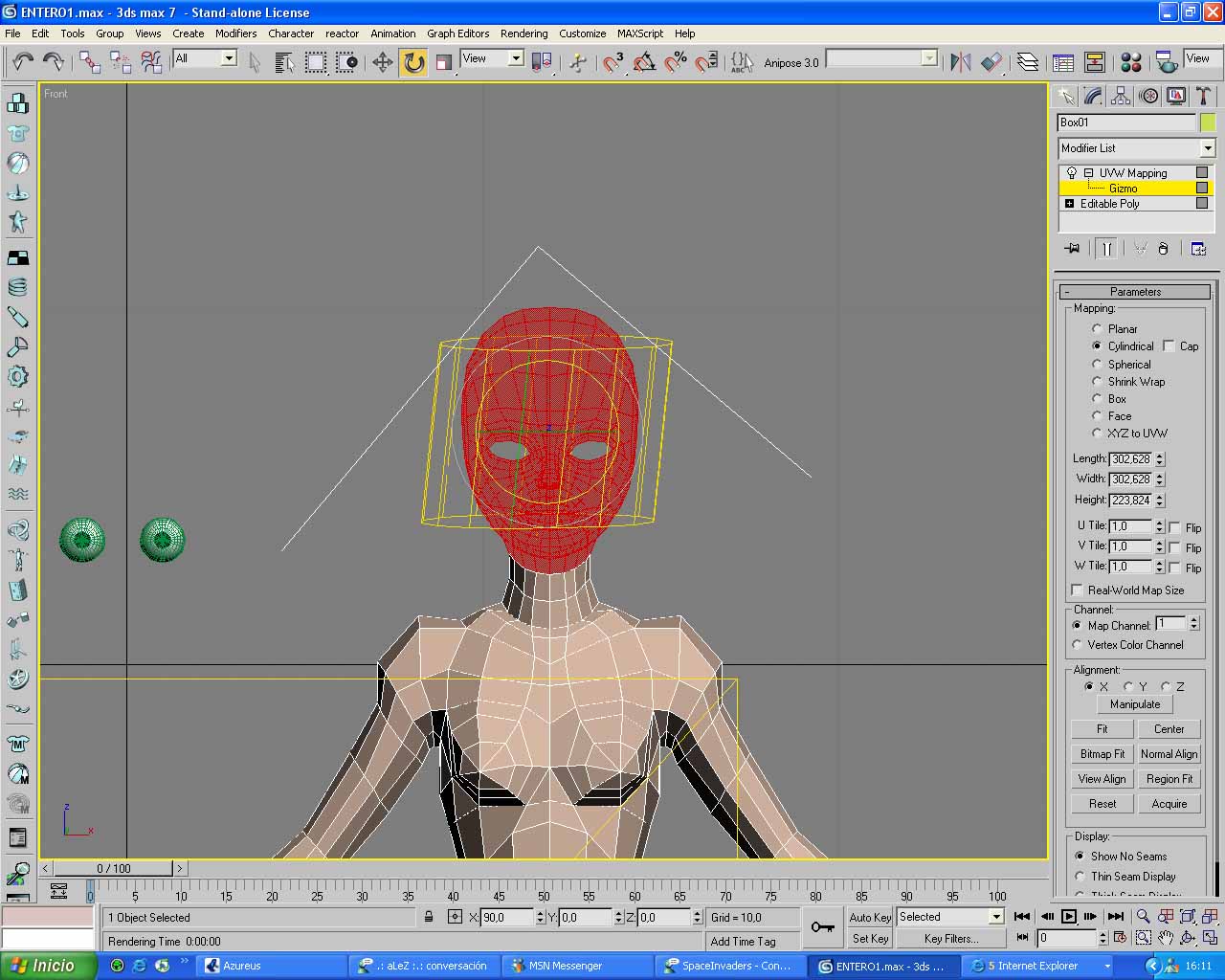Activate the Select and Uniform Scale tool
The image size is (1225, 980).
tap(444, 62)
